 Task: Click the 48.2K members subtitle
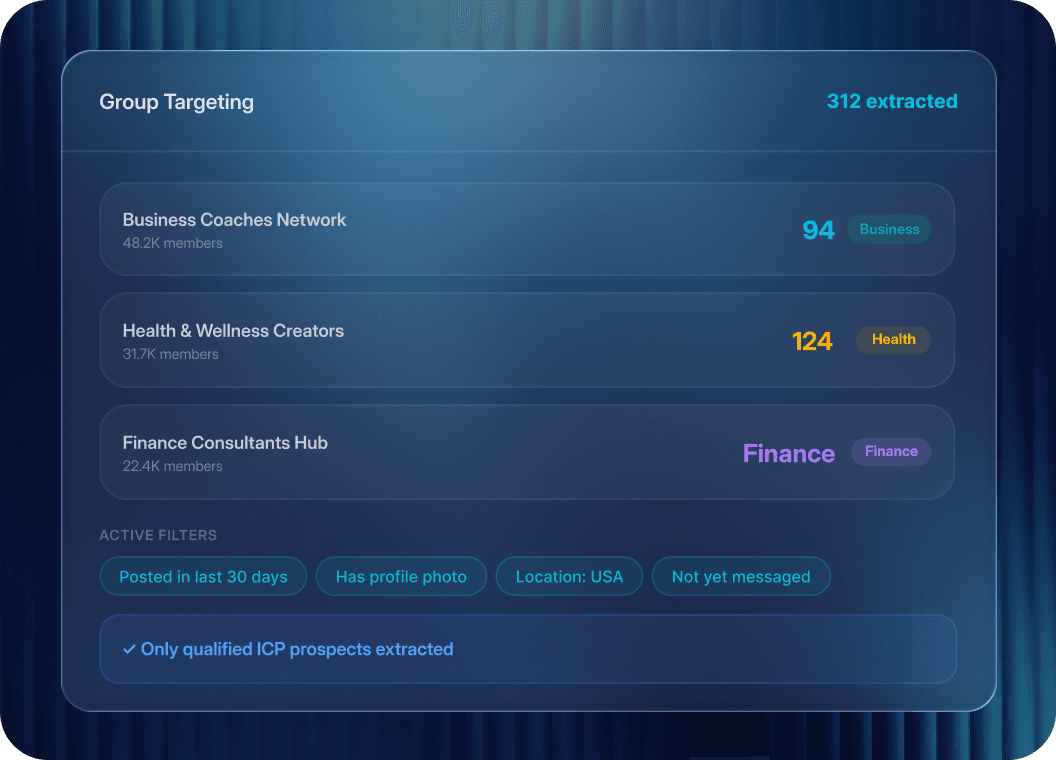[172, 243]
